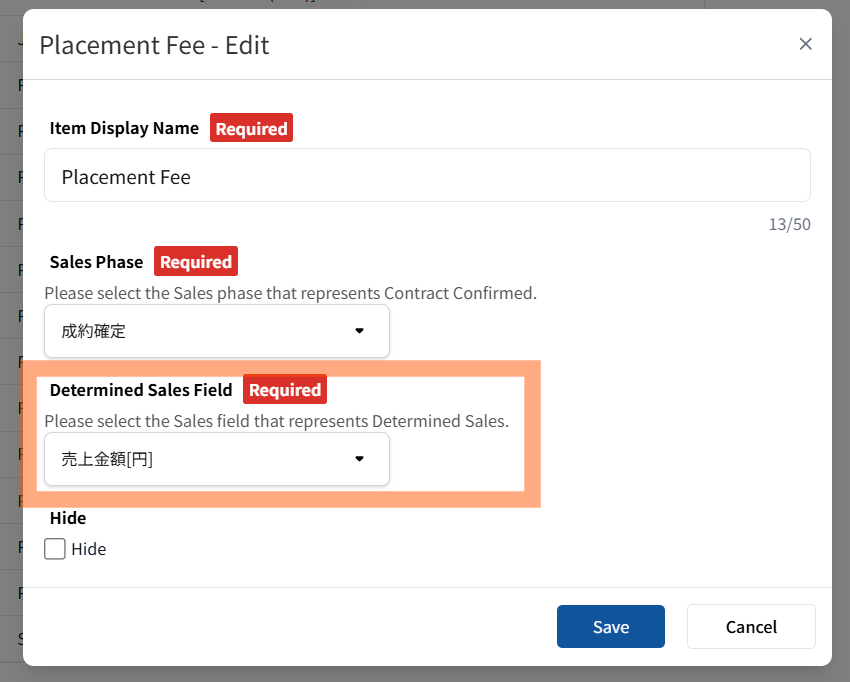The width and height of the screenshot is (850, 682).
Task: Click the Determined Sales Field label
Action: click(x=140, y=390)
